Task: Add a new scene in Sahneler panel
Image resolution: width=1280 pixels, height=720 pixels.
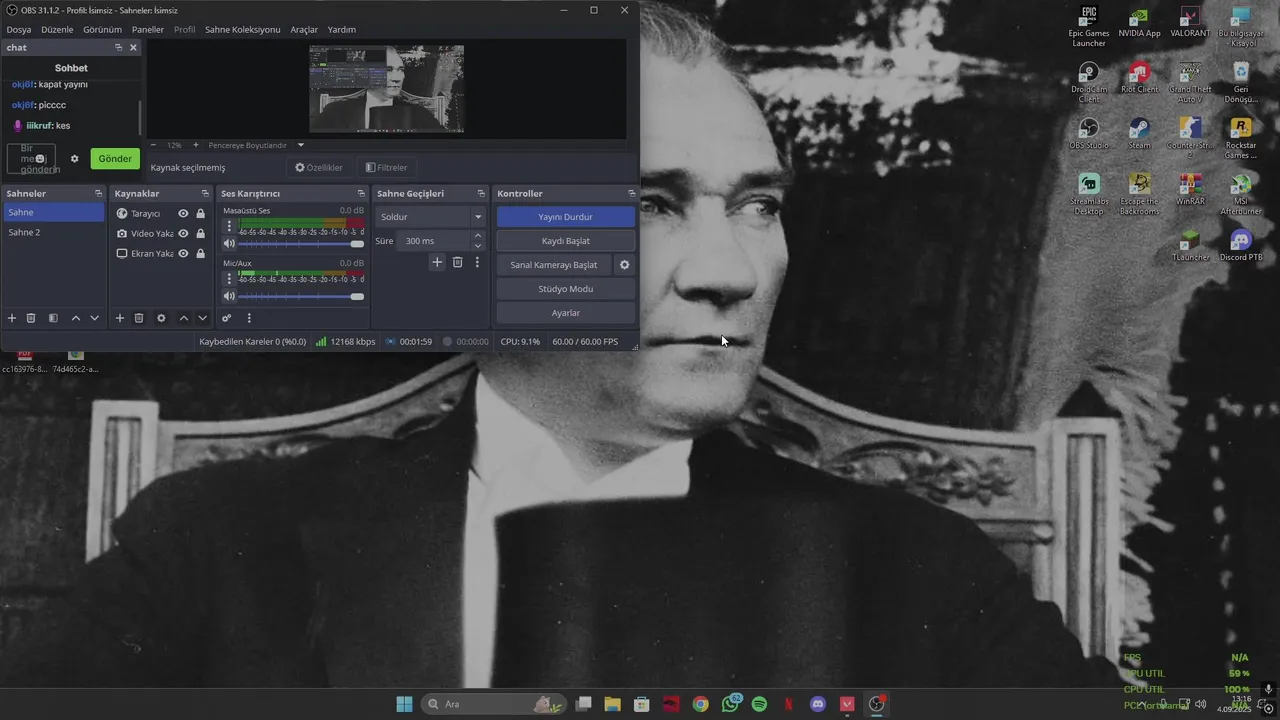Action: point(12,318)
